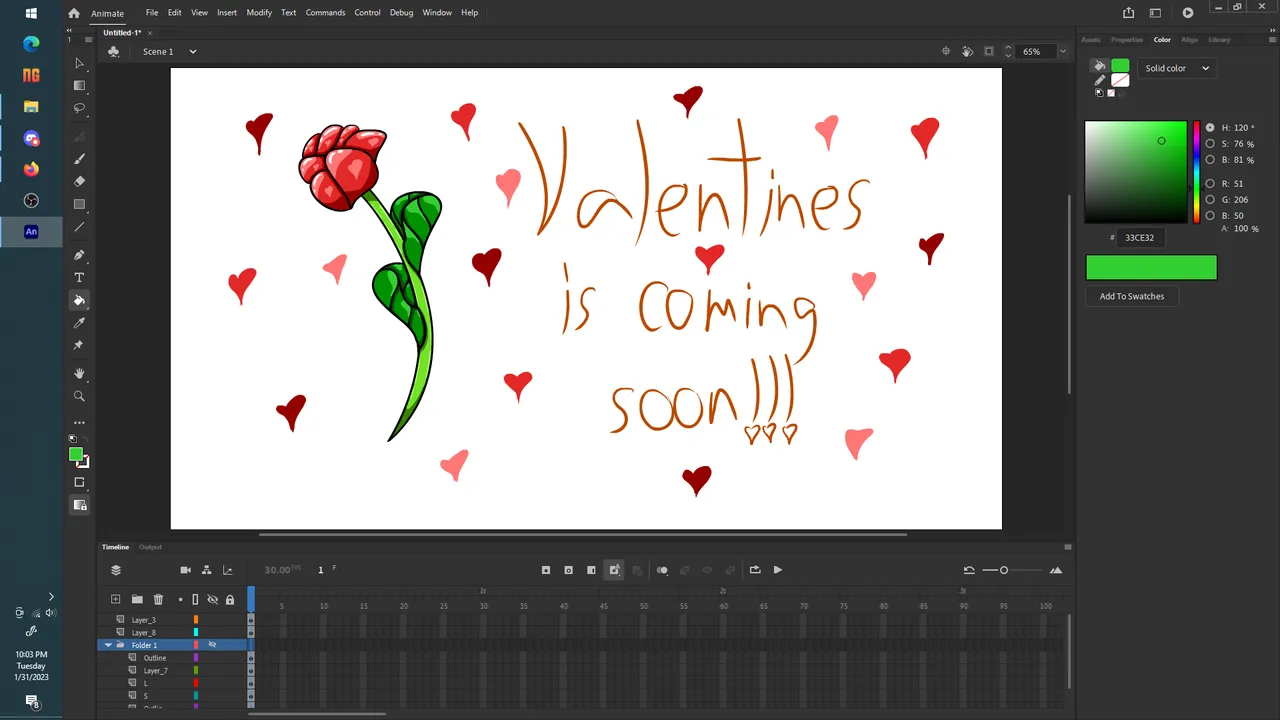The width and height of the screenshot is (1280, 720).
Task: Open the Commands menu
Action: pyautogui.click(x=325, y=13)
